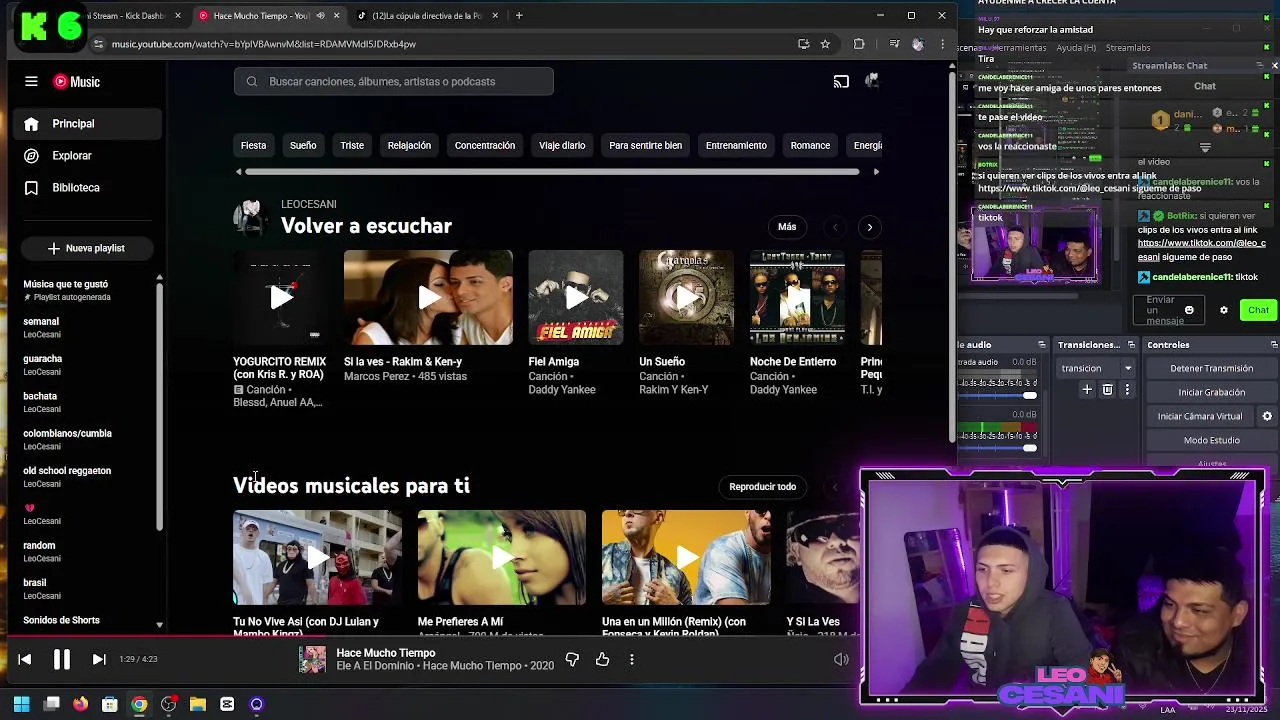
Task: Click Más in Volver a escuchar
Action: pos(787,227)
